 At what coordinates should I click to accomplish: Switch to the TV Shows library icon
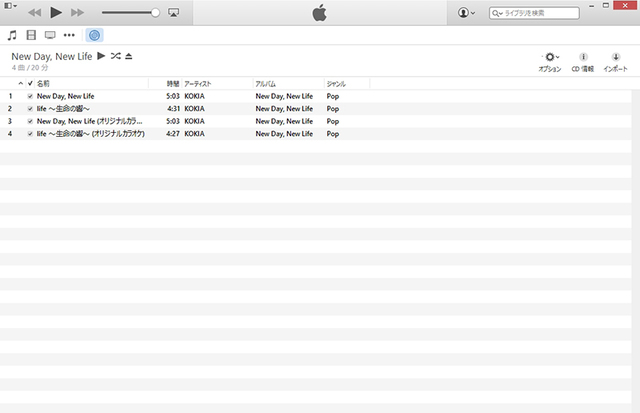pyautogui.click(x=50, y=35)
